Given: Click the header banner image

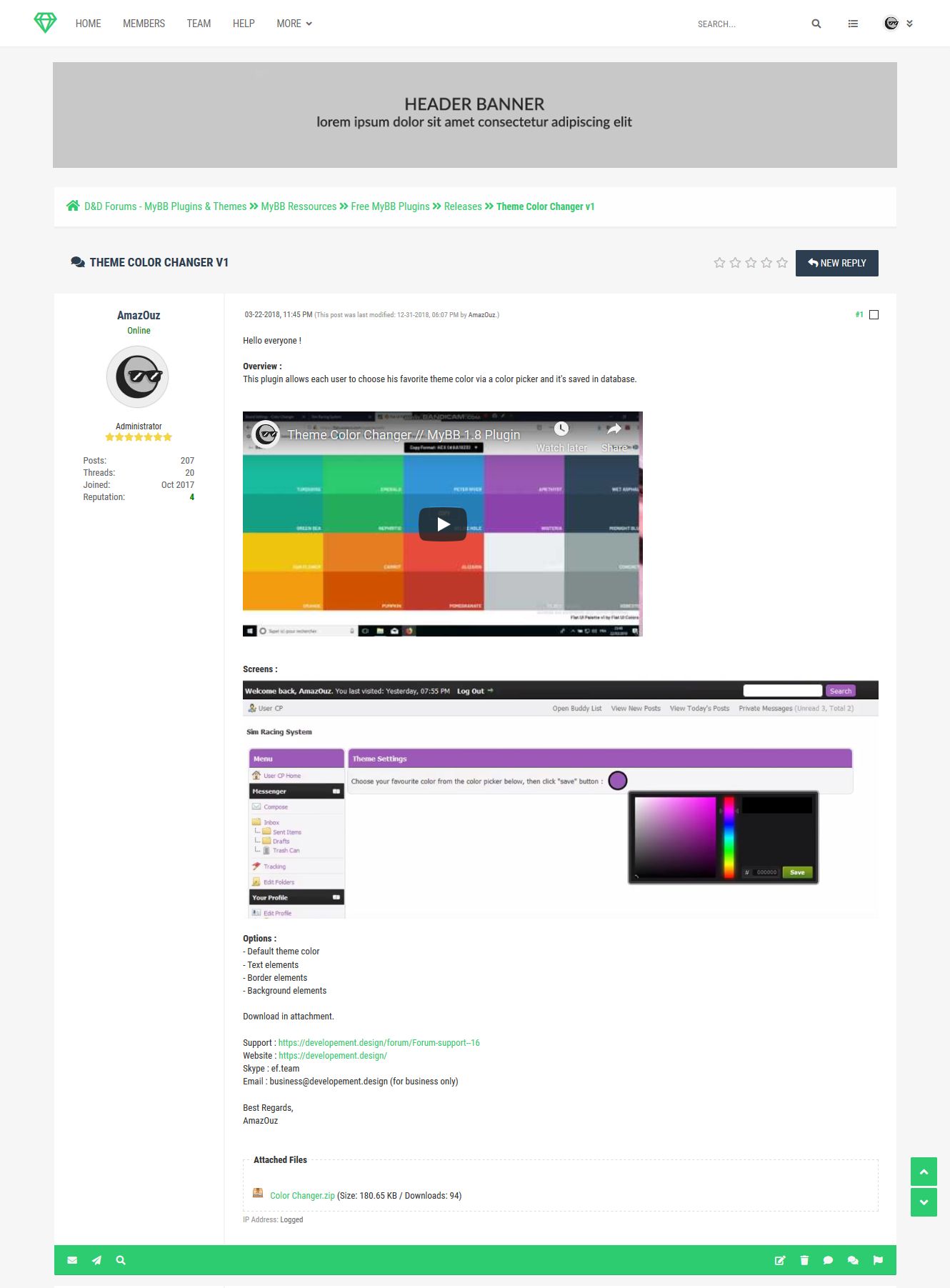Looking at the screenshot, I should (x=475, y=115).
